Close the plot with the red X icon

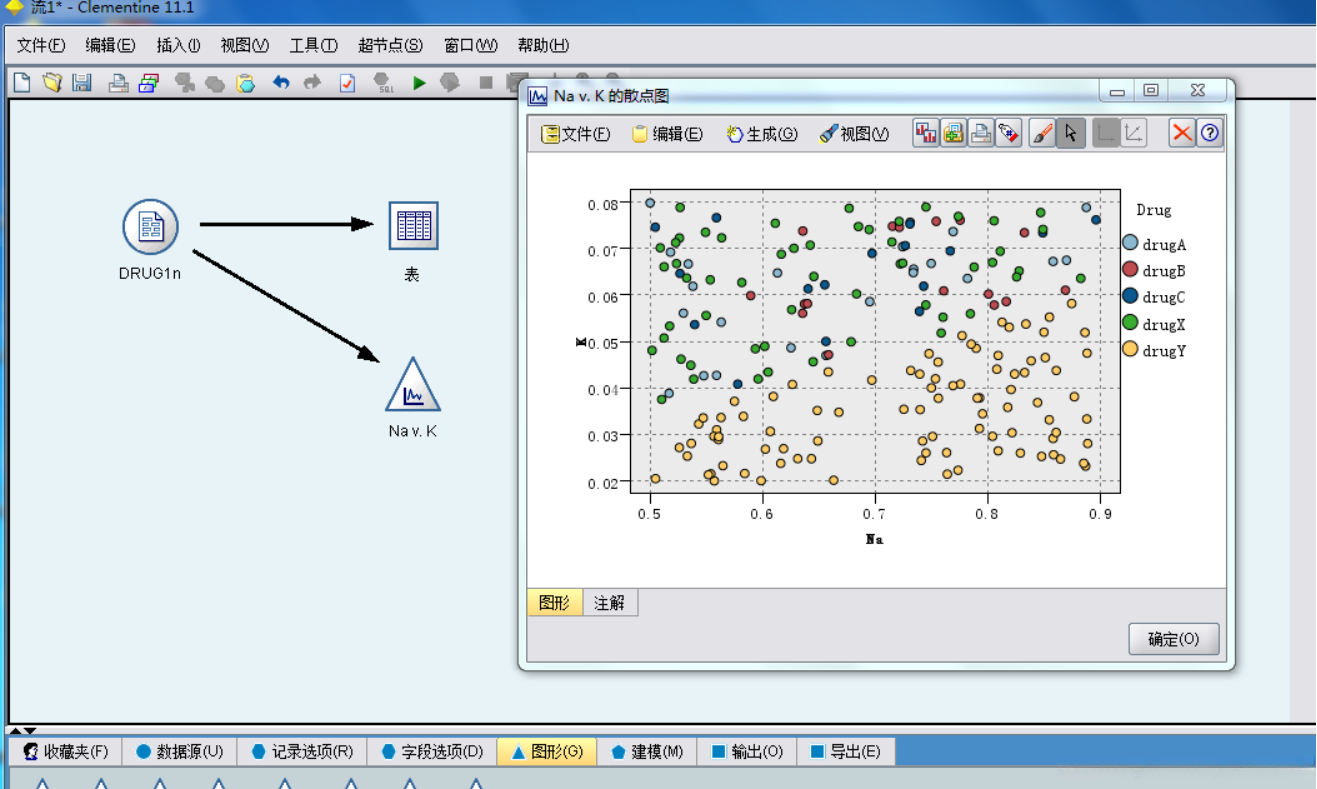pos(1183,133)
